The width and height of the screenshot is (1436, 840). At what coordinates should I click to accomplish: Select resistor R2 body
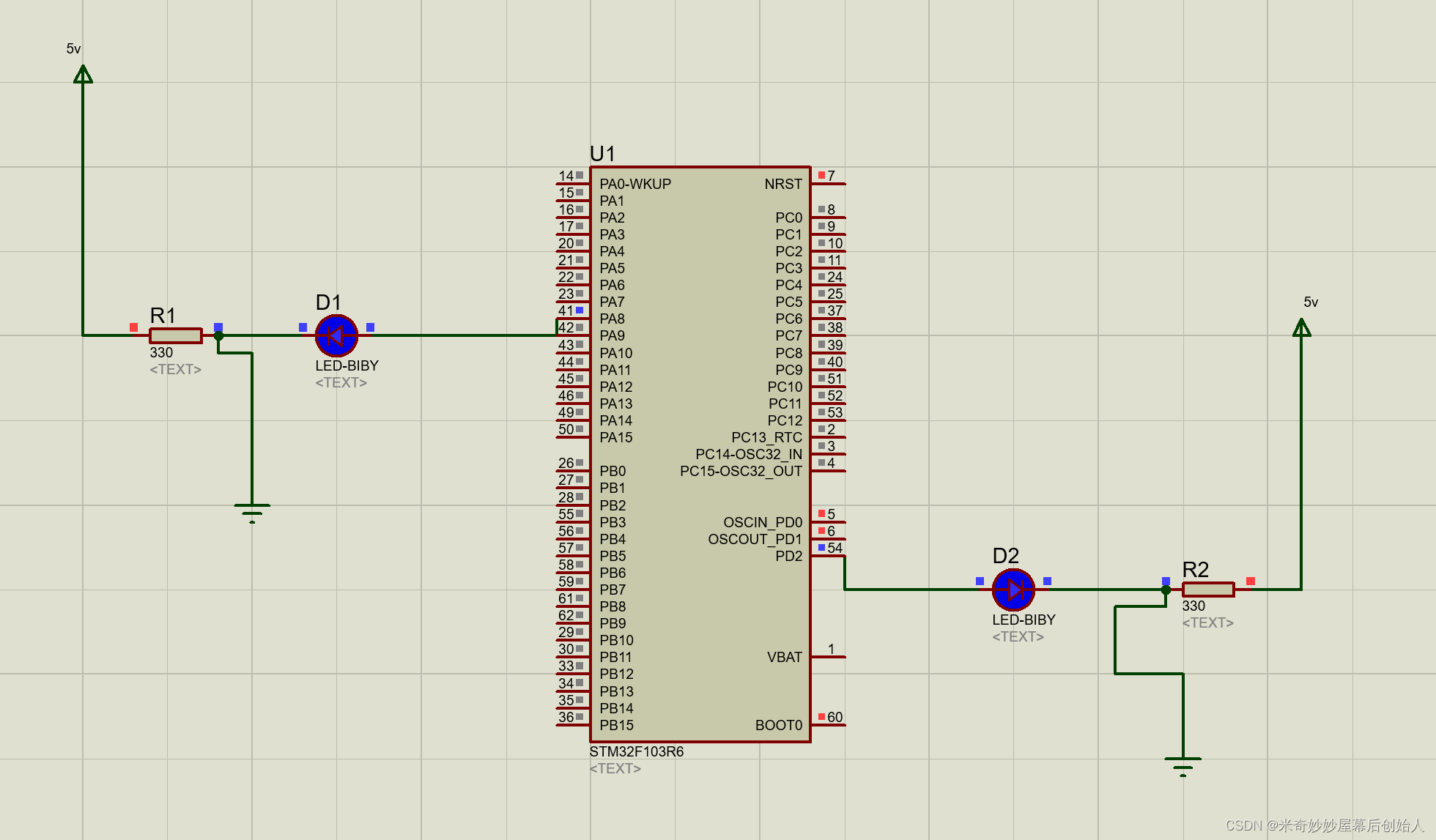pyautogui.click(x=1208, y=589)
